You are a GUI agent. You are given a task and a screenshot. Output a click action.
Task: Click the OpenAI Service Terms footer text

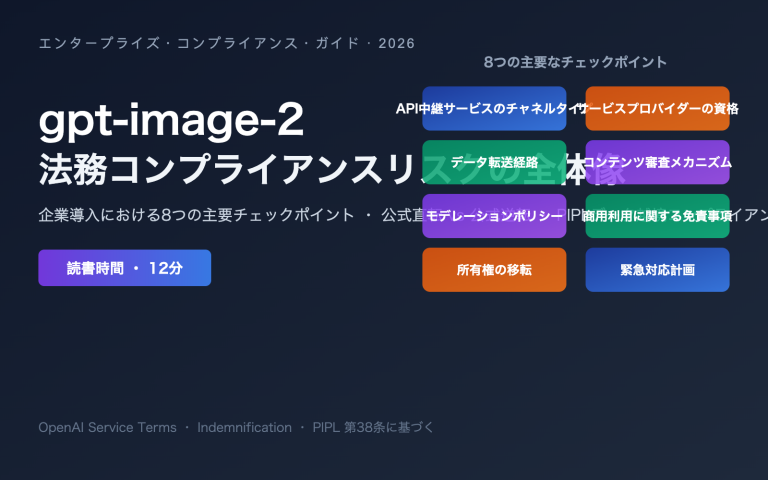107,428
